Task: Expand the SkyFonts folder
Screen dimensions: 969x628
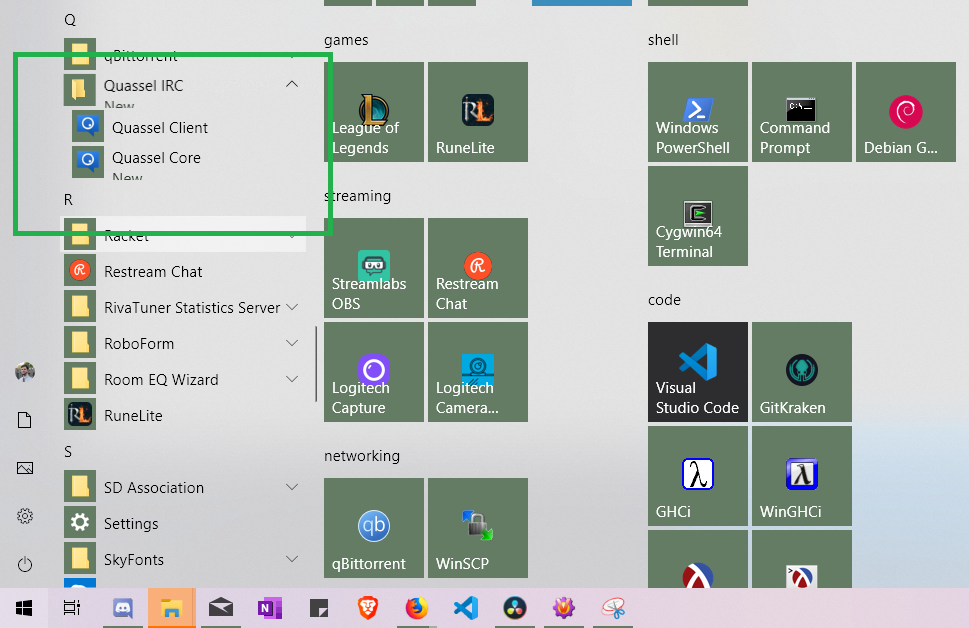Action: click(185, 559)
